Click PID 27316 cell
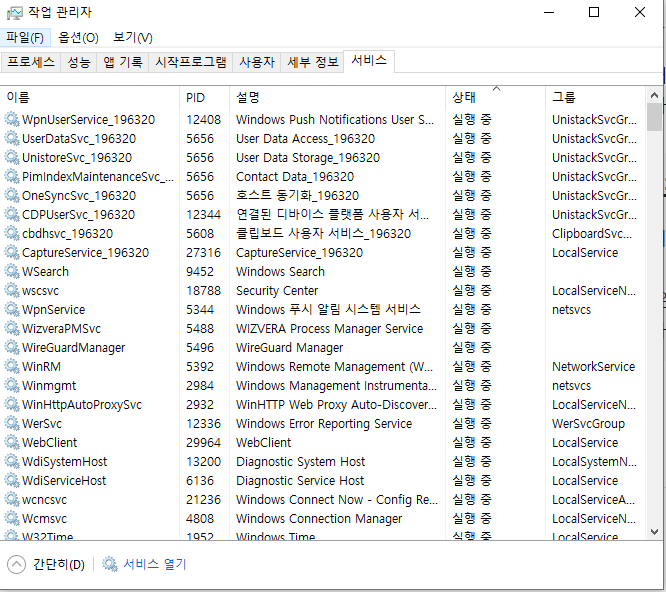Viewport: 666px width, 592px height. (x=203, y=252)
